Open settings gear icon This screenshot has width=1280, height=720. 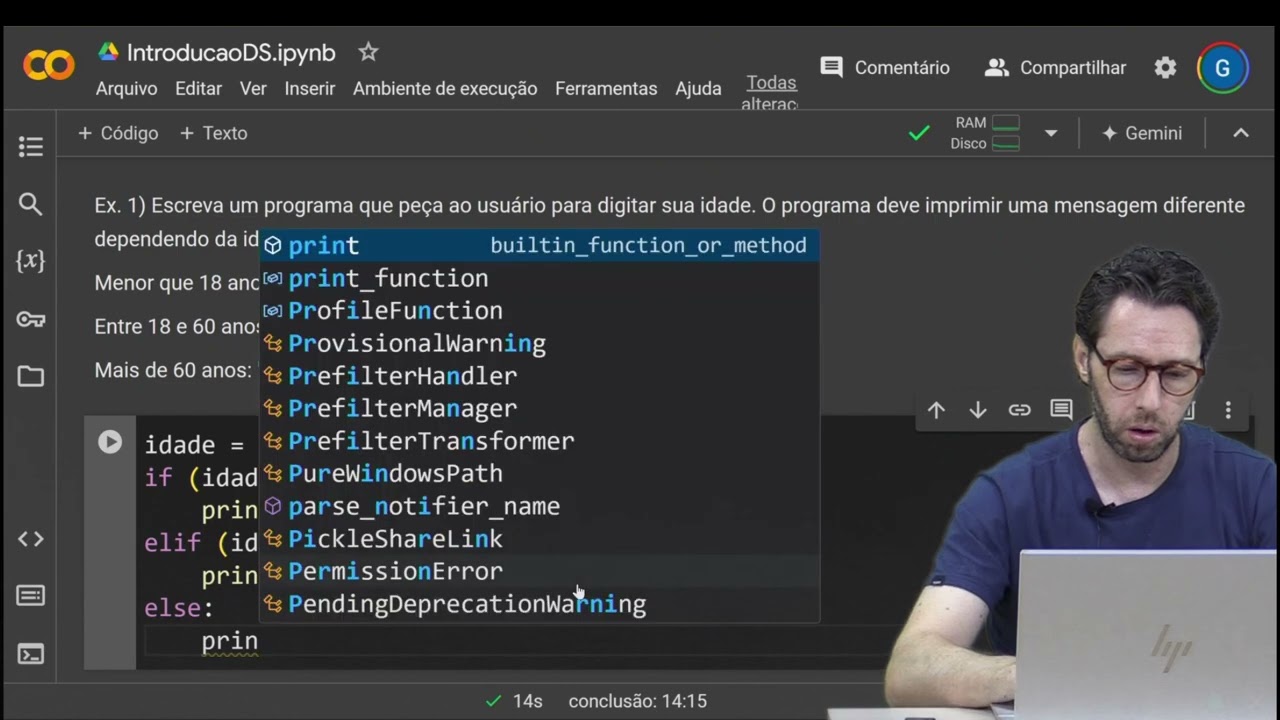(1165, 68)
